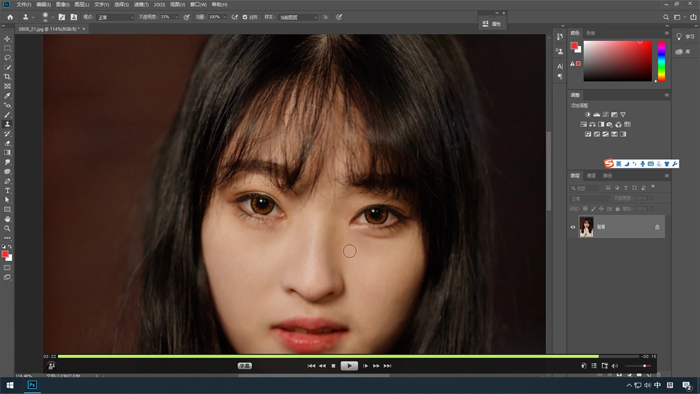Open the layer filter type dropdown
The image size is (700, 394).
pos(584,188)
